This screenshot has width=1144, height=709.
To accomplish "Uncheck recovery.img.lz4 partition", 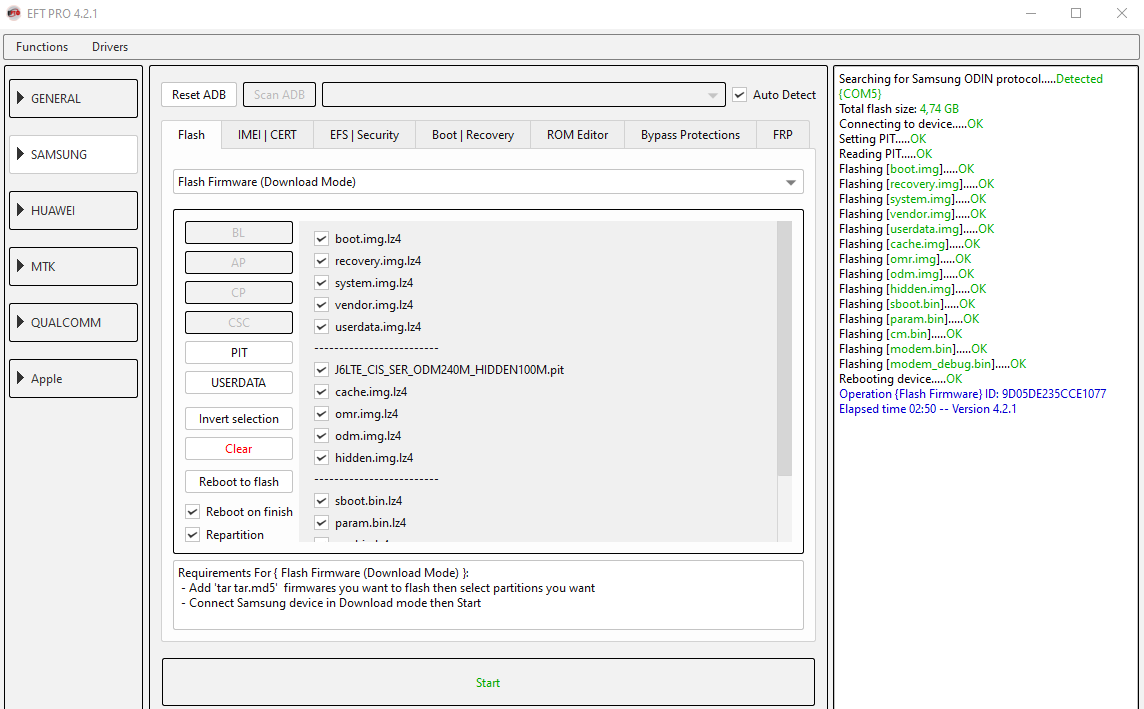I will 321,260.
